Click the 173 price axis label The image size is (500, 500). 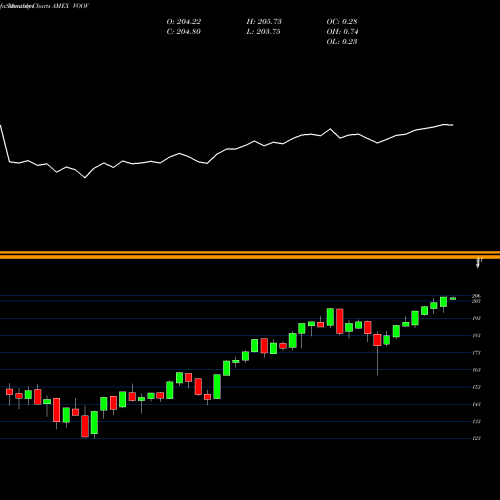coord(477,353)
